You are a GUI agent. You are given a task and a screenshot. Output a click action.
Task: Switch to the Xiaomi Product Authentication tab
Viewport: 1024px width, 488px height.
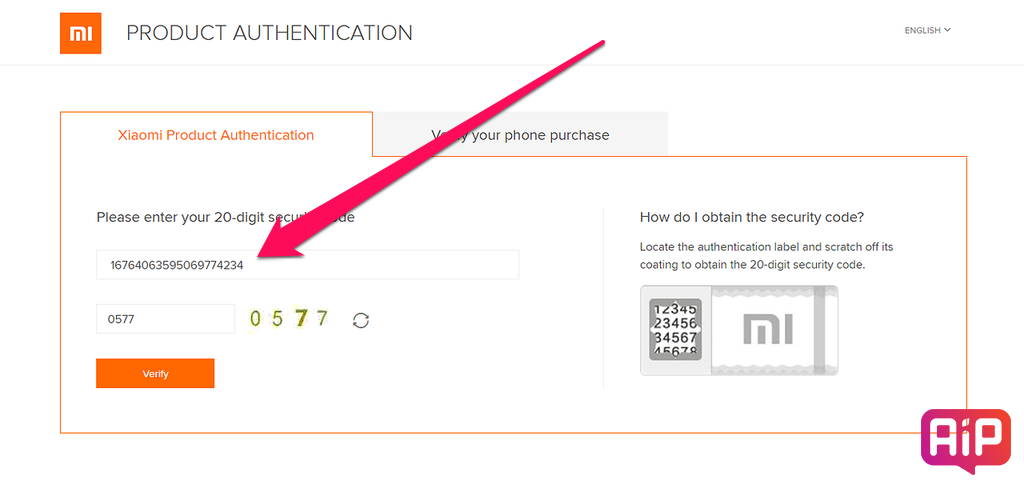(x=216, y=135)
